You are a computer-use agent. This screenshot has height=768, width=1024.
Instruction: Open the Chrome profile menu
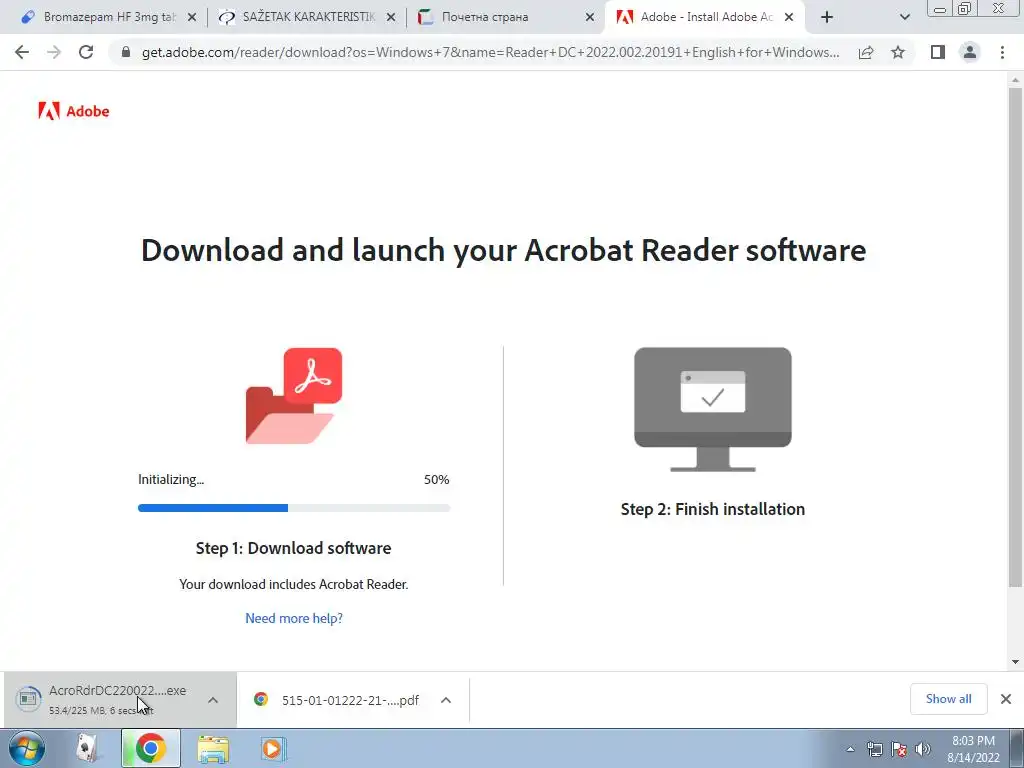970,52
